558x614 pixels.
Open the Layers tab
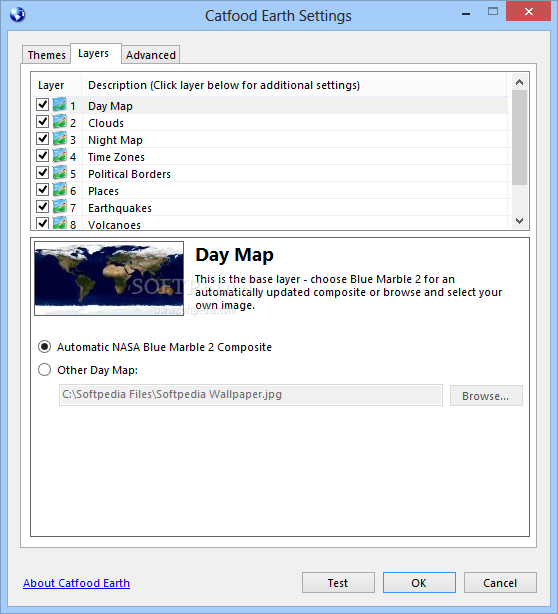point(94,53)
